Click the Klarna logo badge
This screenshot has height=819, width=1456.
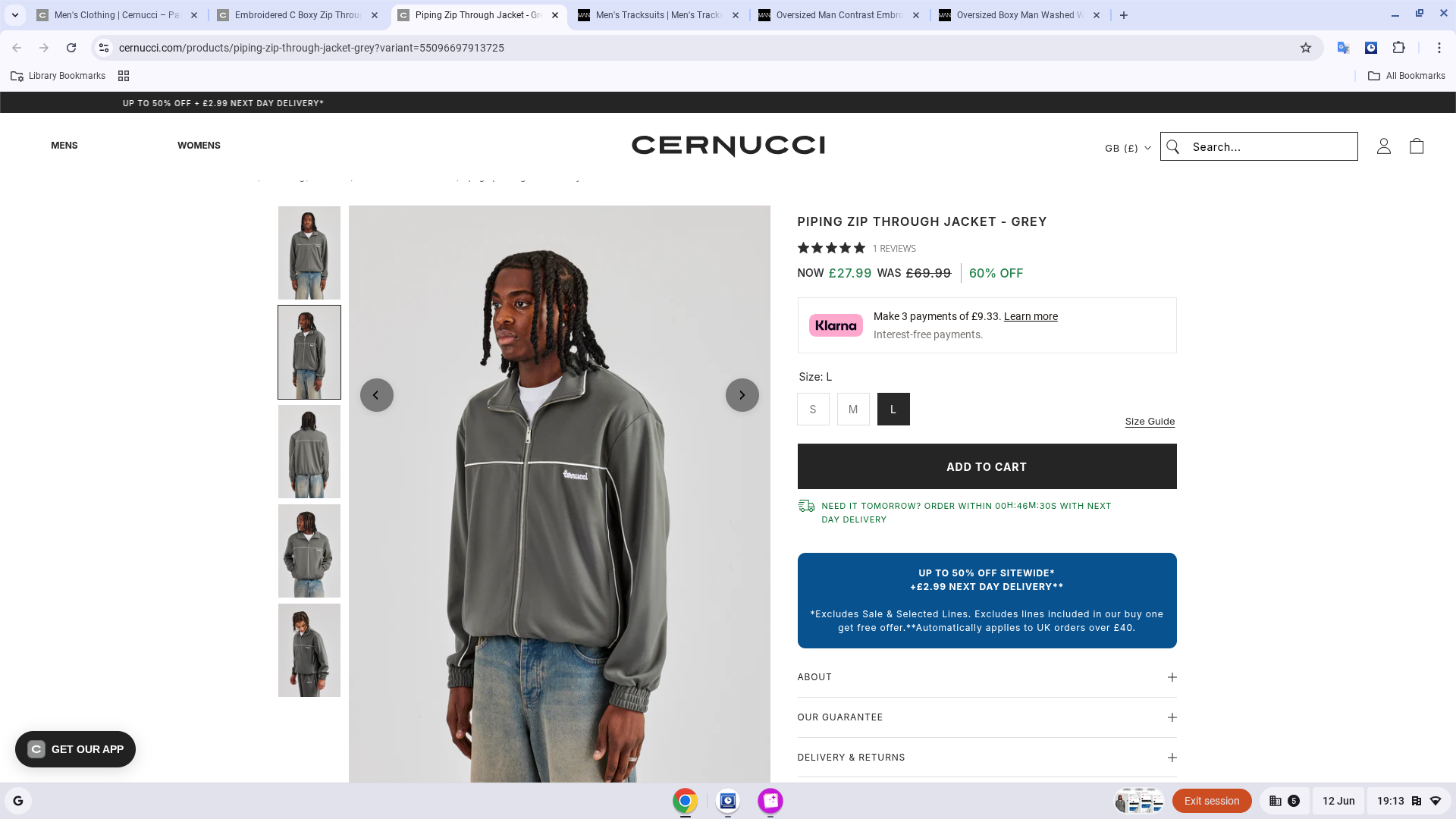click(836, 325)
